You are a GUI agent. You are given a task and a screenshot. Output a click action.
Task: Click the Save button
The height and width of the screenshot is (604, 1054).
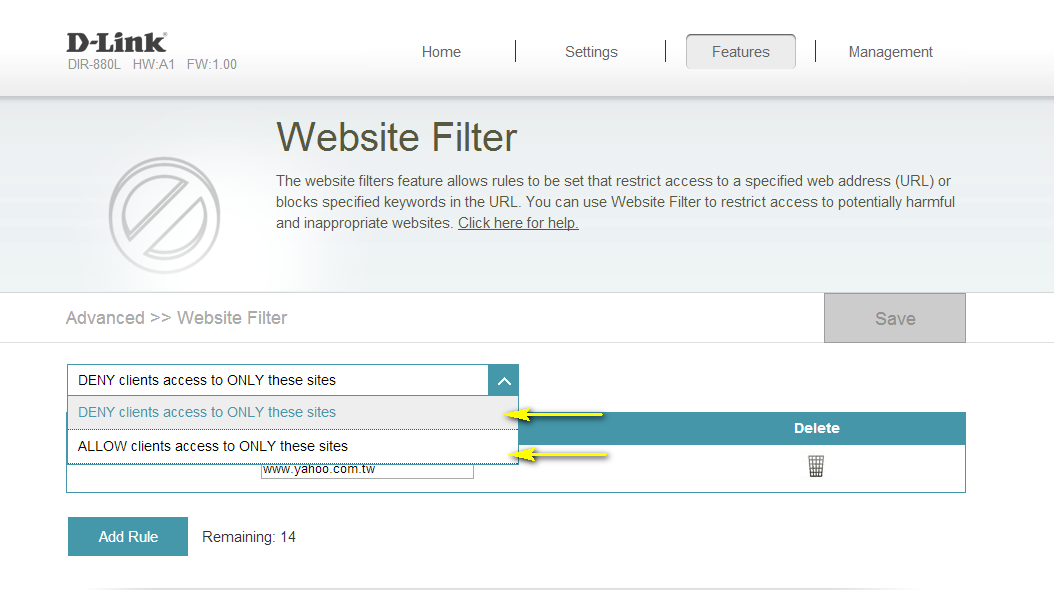click(x=894, y=317)
